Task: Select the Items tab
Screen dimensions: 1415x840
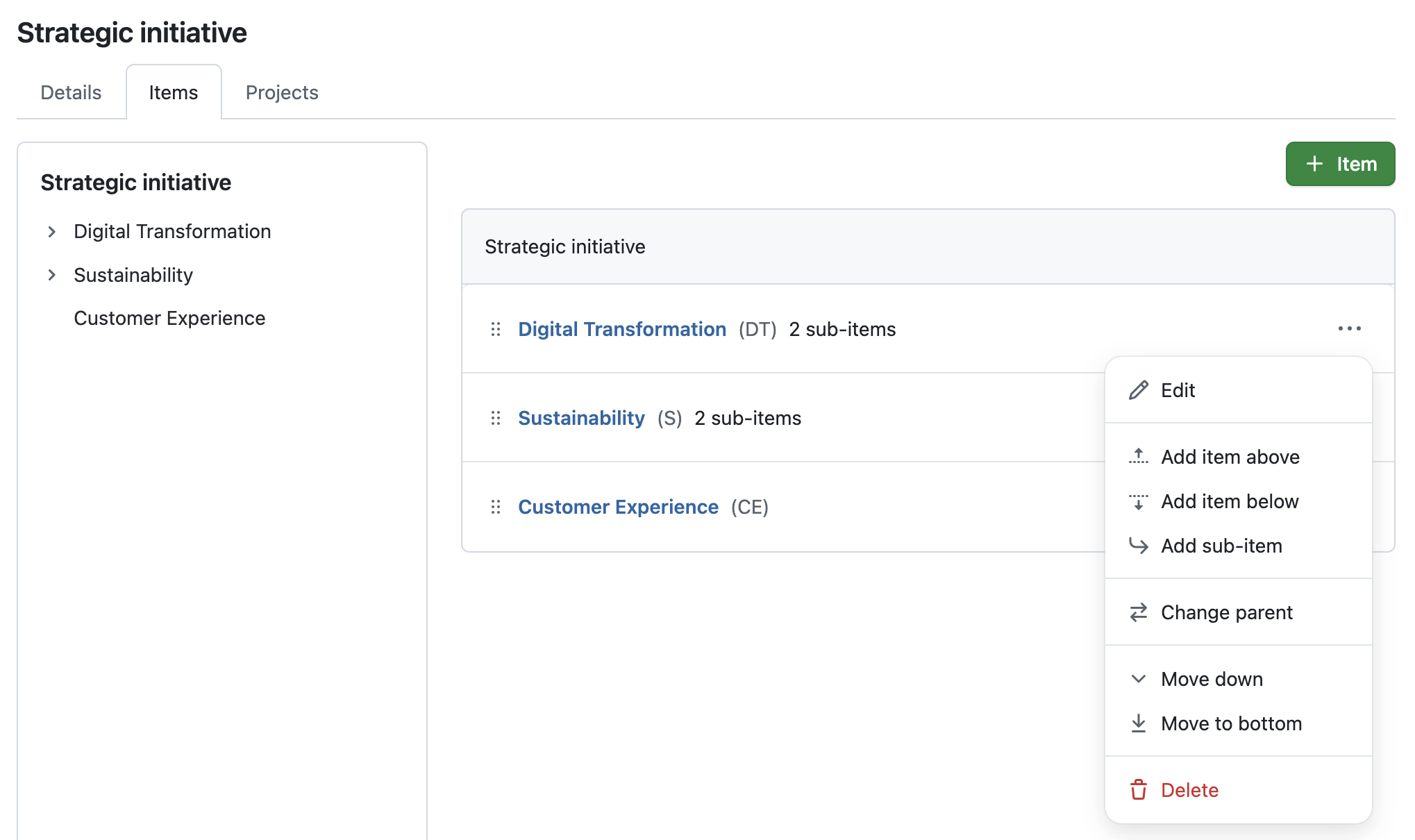Action: click(x=173, y=92)
